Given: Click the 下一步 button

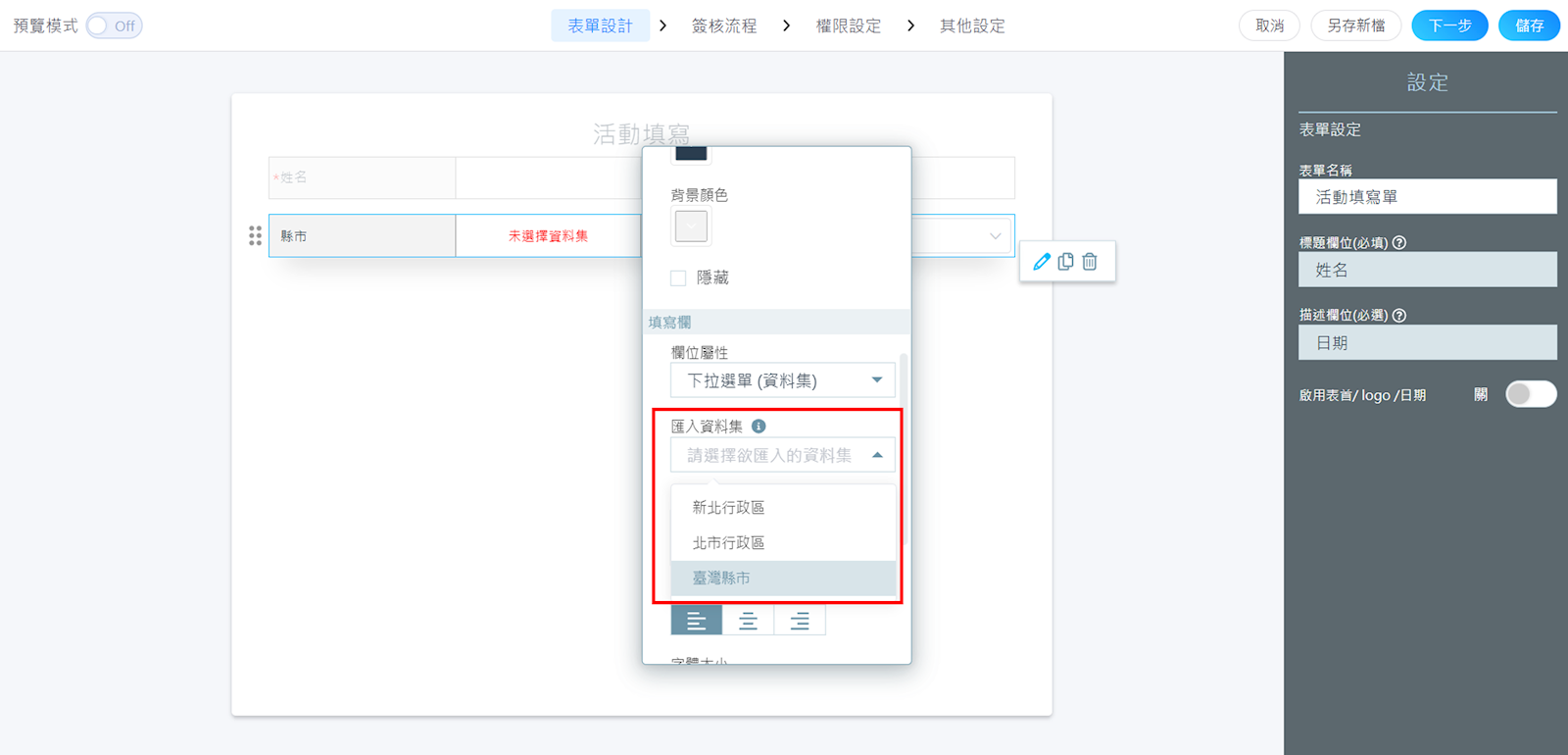Looking at the screenshot, I should (1449, 25).
